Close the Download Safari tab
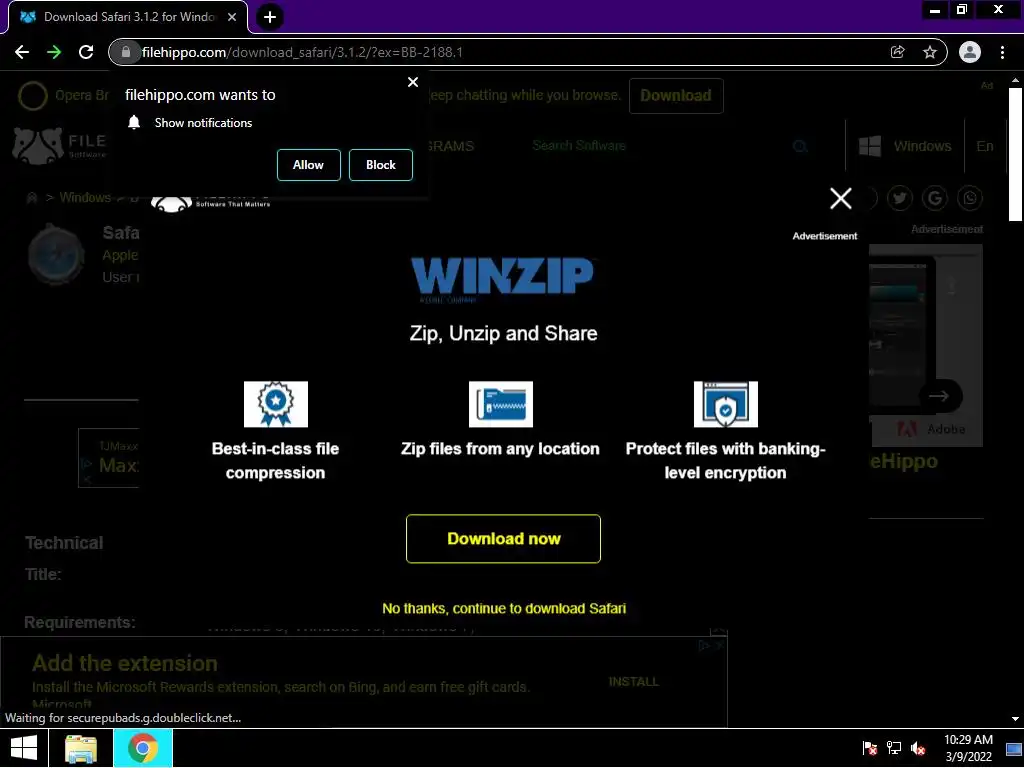 pos(232,17)
